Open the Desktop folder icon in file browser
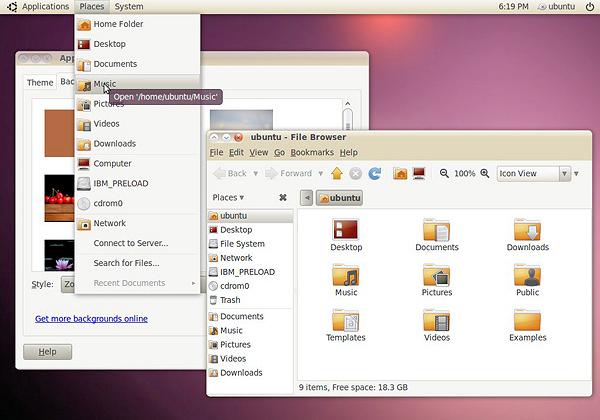Viewport: 600px width, 420px height. 346,230
